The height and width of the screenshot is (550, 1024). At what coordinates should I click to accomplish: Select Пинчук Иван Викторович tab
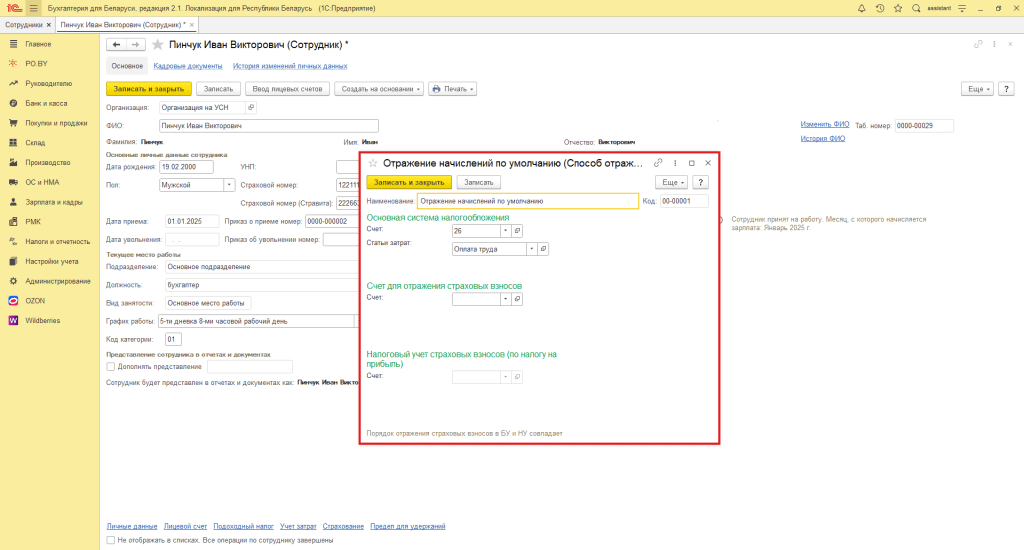click(123, 25)
